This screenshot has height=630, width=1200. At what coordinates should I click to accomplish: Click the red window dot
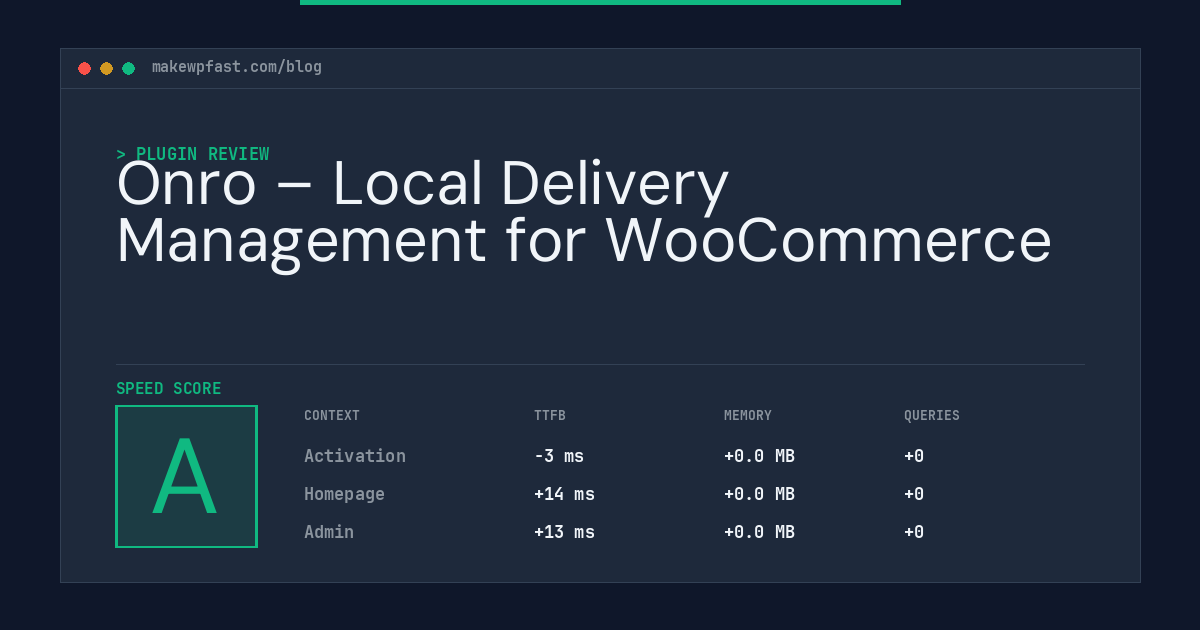coord(84,68)
